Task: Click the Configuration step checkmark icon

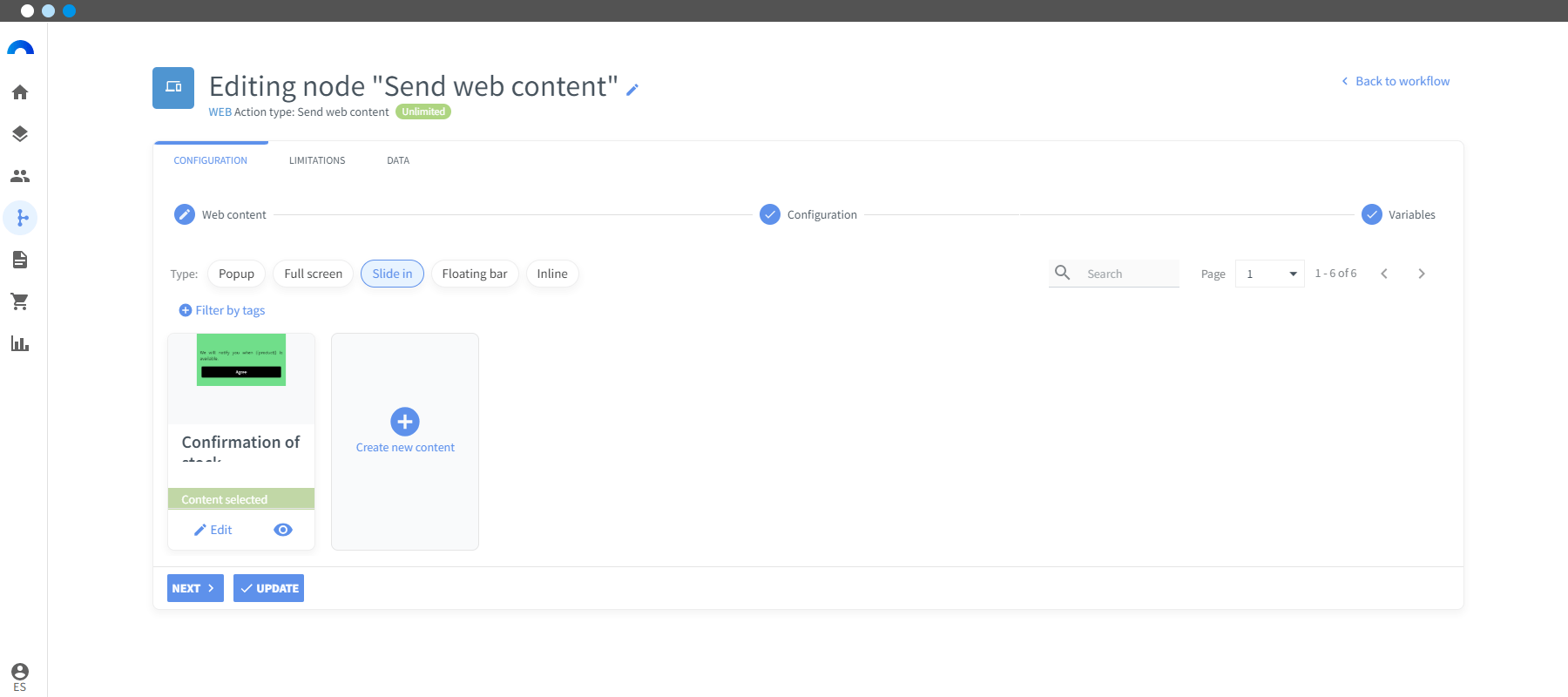Action: 770,214
